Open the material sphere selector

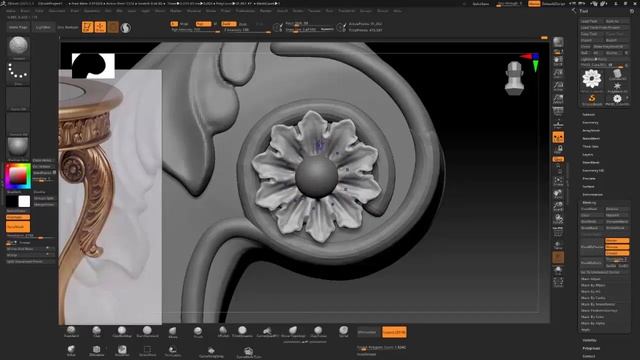tap(18, 149)
